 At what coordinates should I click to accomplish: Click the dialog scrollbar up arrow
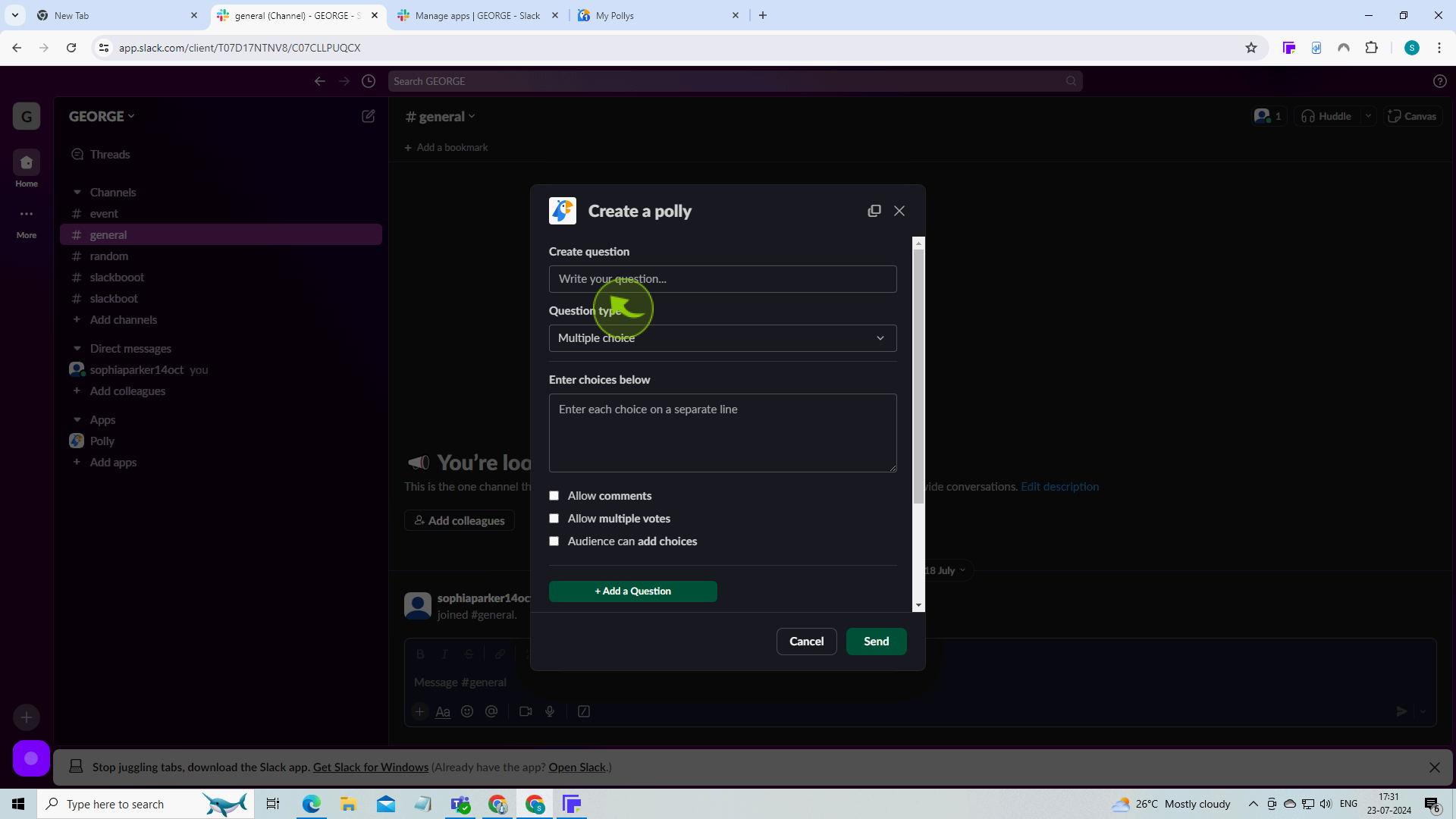pyautogui.click(x=919, y=243)
